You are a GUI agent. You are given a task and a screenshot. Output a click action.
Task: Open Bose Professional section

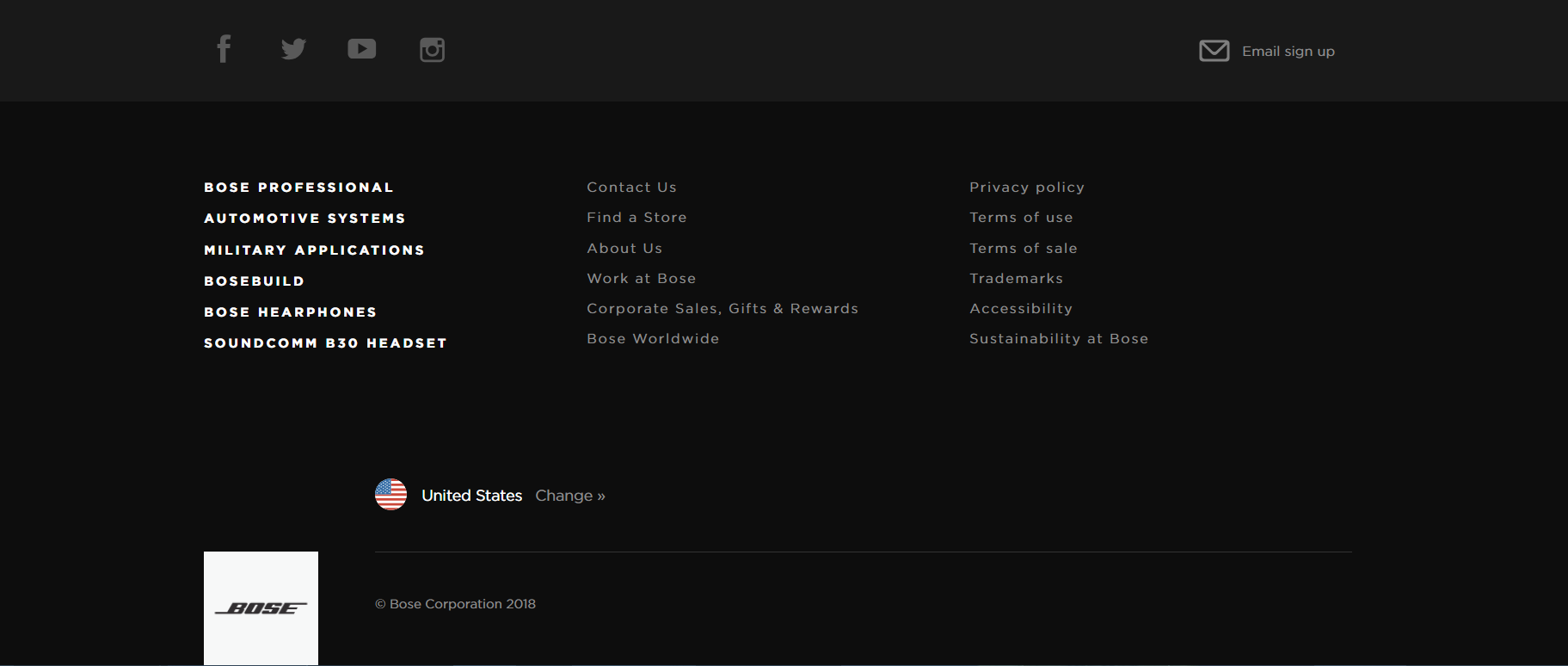[x=298, y=188]
